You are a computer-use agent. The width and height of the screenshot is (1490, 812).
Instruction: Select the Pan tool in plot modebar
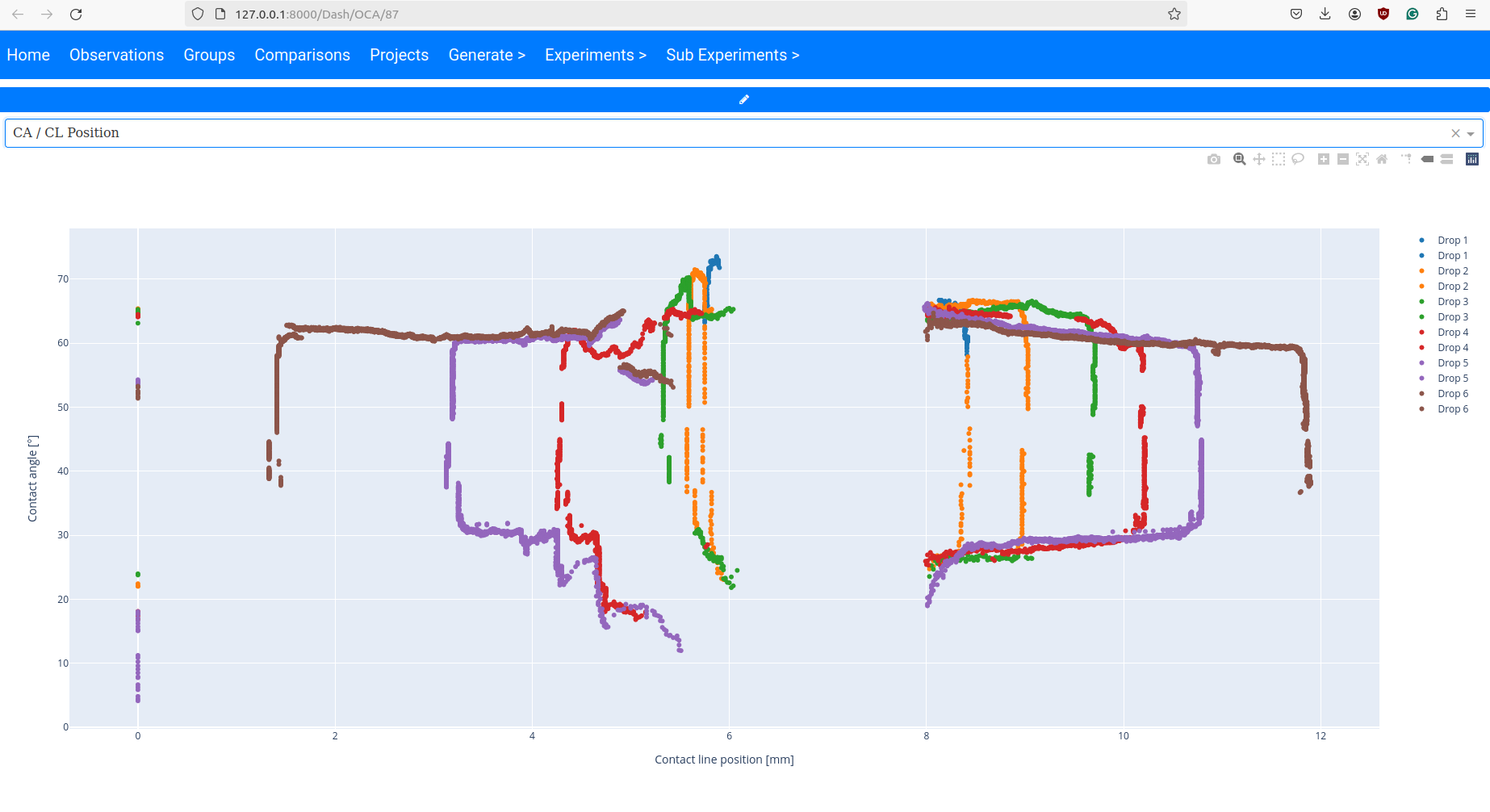1259,159
